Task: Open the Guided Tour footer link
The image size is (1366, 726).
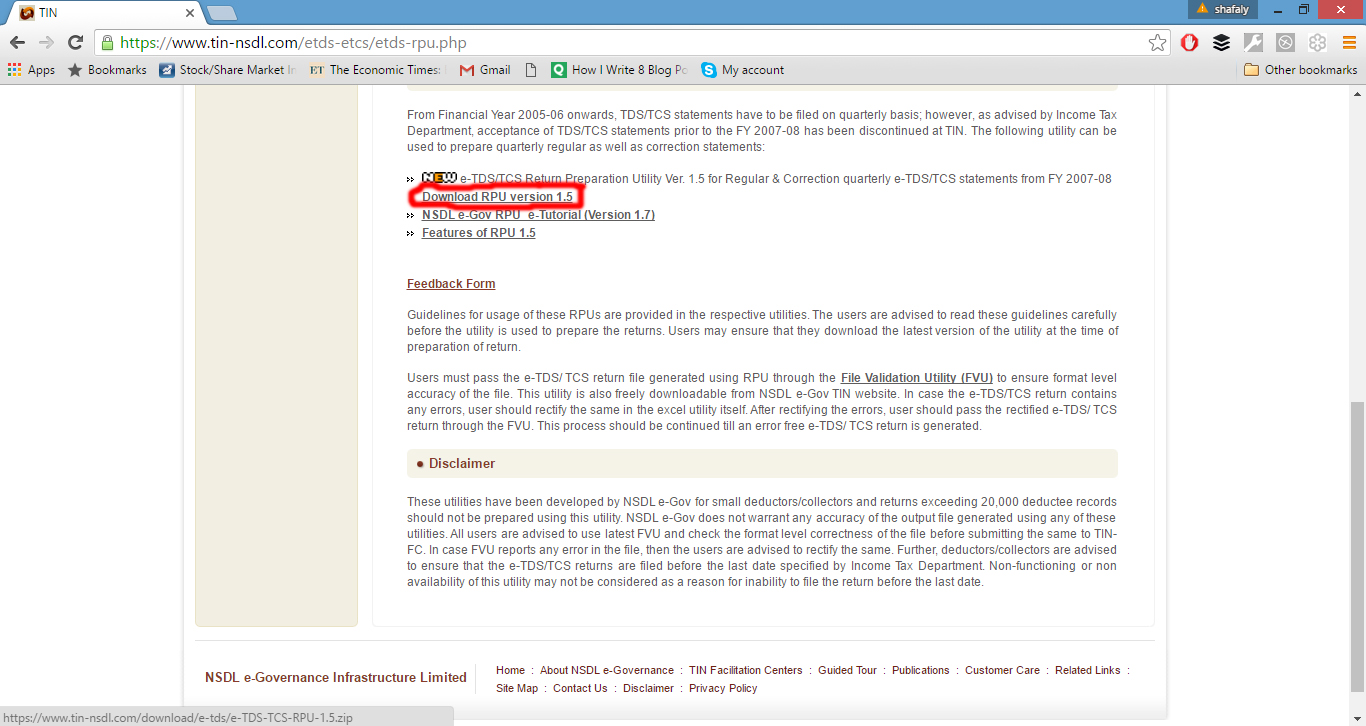Action: pyautogui.click(x=847, y=670)
